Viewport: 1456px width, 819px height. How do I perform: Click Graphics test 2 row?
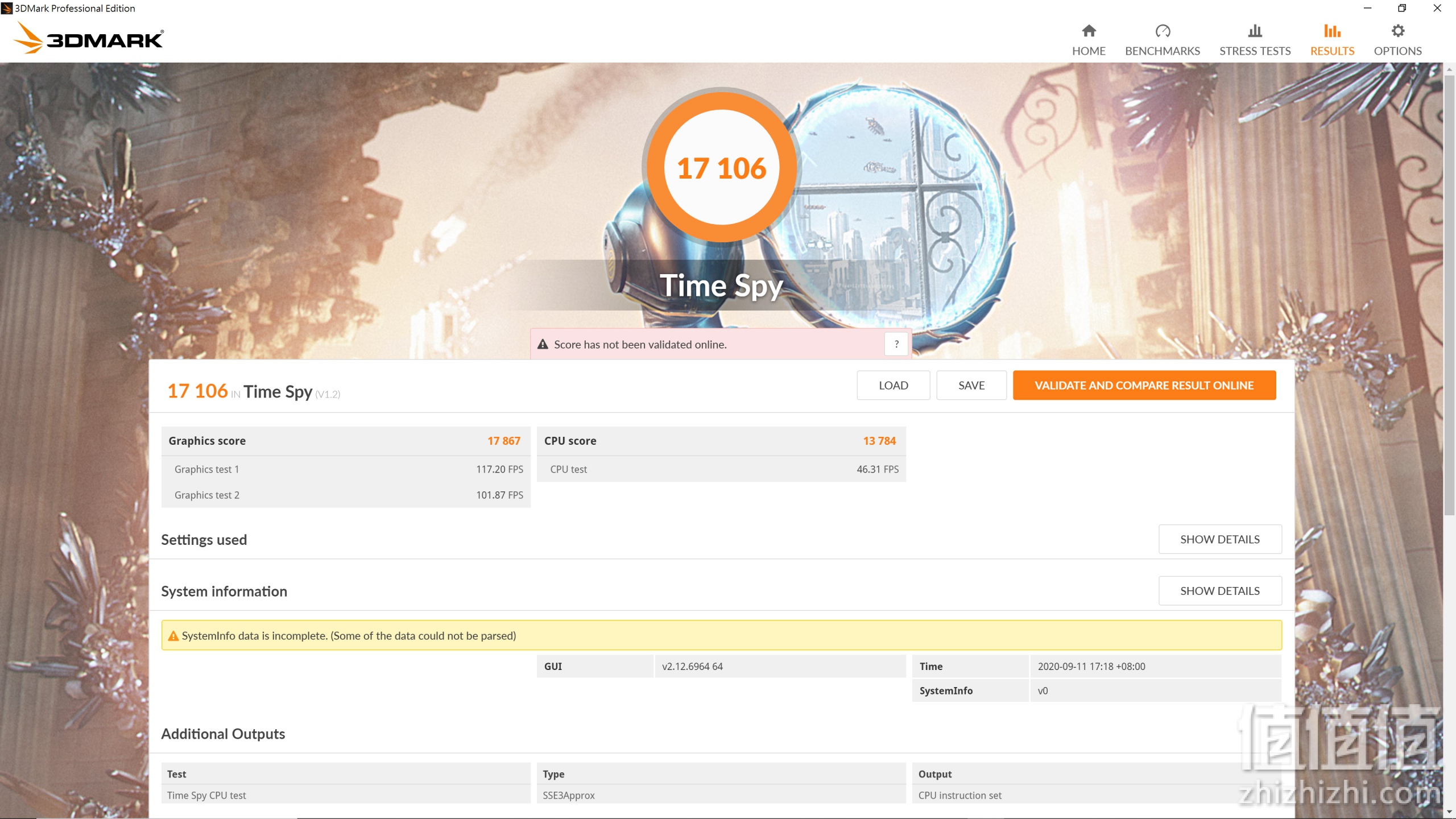pos(346,495)
